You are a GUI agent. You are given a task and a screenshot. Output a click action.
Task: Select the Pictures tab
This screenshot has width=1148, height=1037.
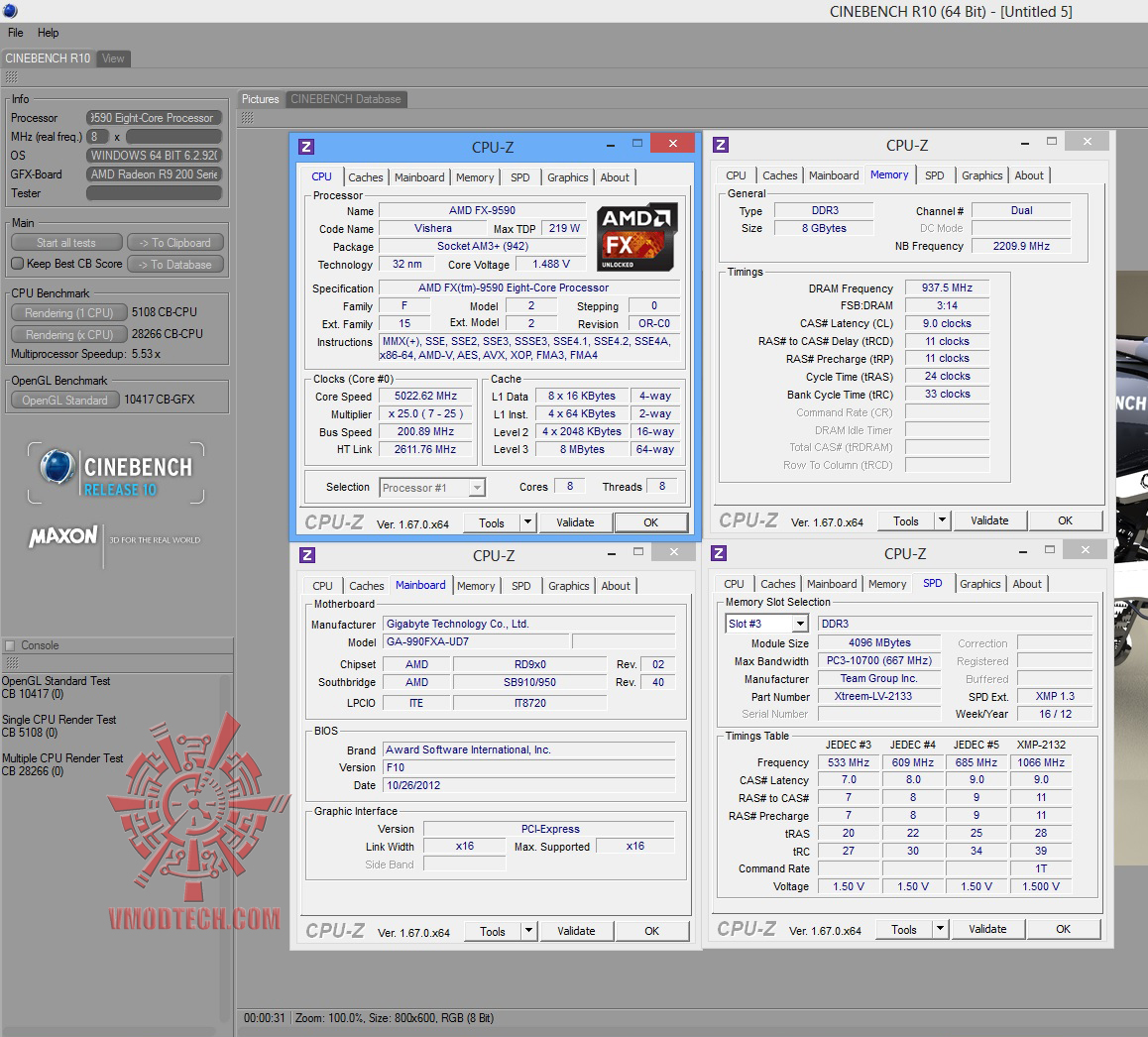click(x=260, y=99)
